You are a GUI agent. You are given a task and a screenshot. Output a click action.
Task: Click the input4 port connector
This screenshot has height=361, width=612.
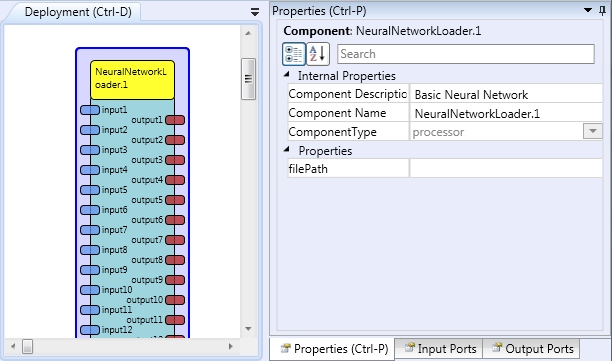(x=90, y=170)
